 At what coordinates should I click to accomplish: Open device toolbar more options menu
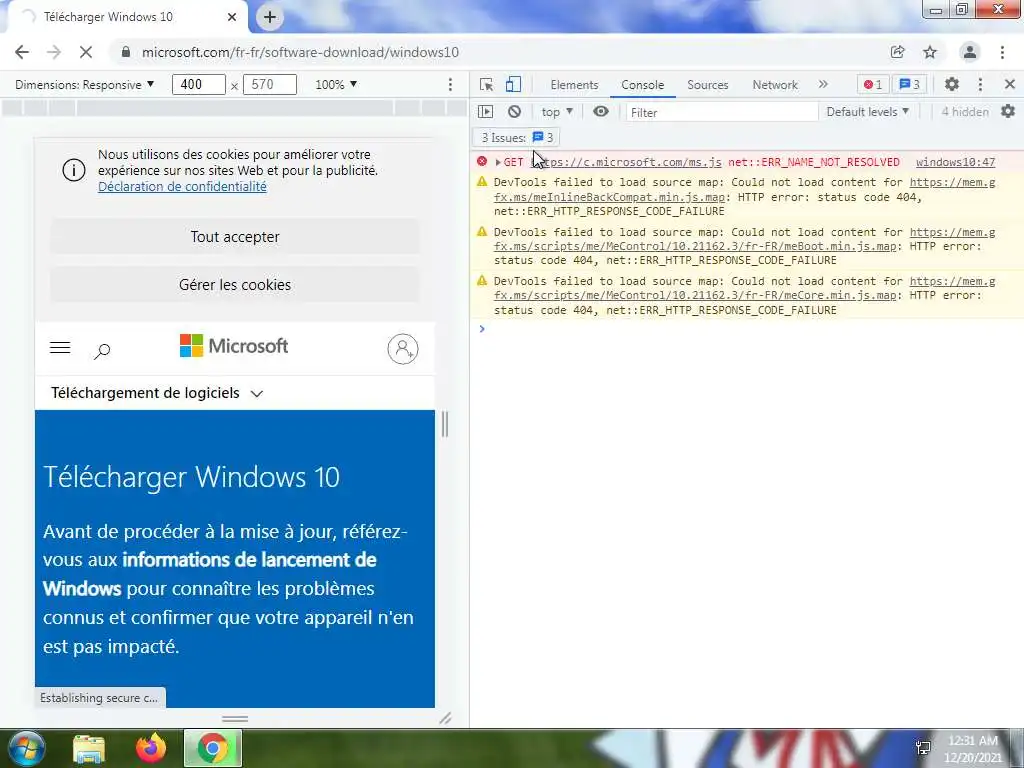450,85
